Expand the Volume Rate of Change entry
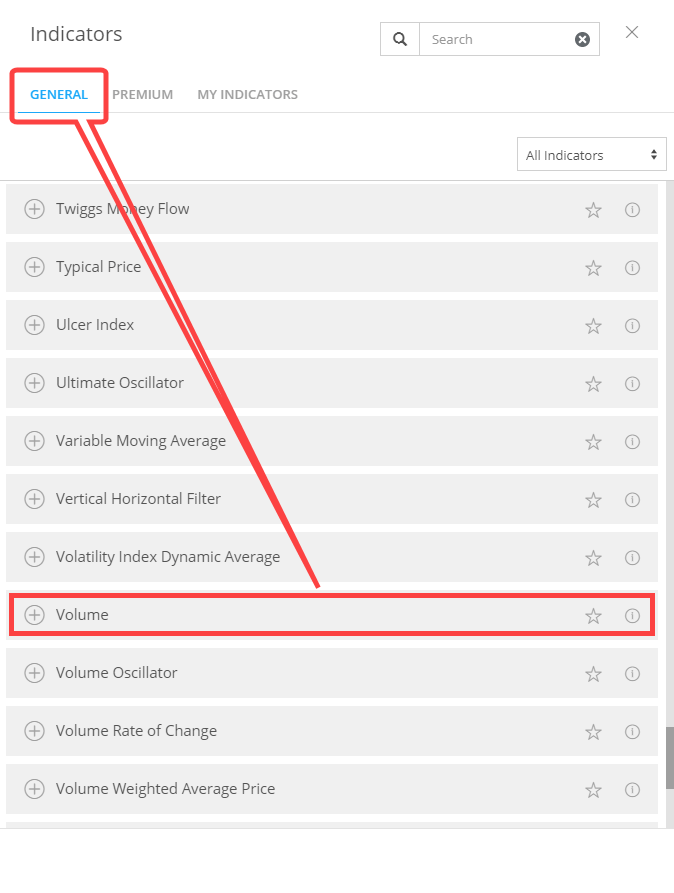The width and height of the screenshot is (674, 893). (x=35, y=731)
